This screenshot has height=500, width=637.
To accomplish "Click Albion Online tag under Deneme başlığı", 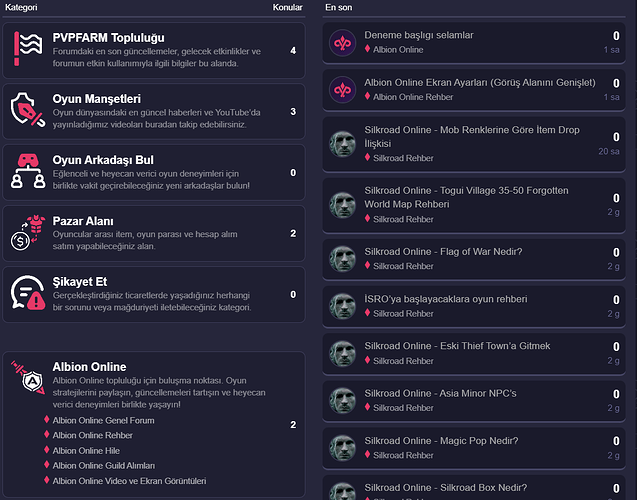I will click(398, 50).
